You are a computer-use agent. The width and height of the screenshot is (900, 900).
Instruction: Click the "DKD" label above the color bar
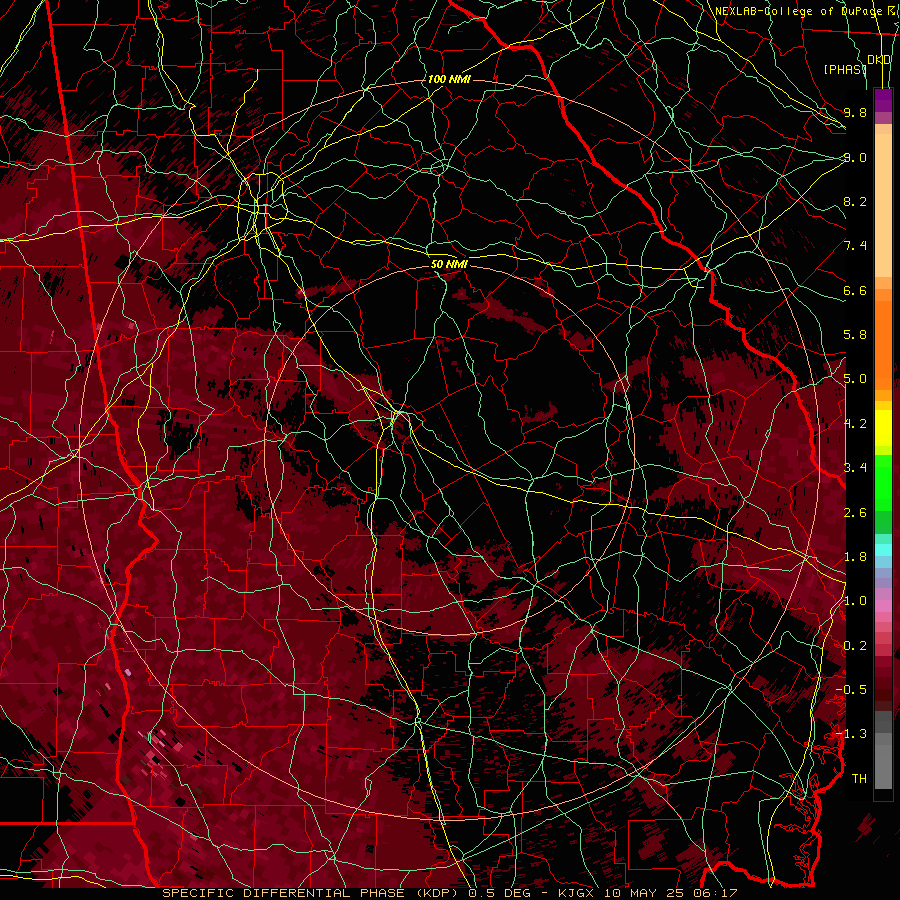click(879, 60)
